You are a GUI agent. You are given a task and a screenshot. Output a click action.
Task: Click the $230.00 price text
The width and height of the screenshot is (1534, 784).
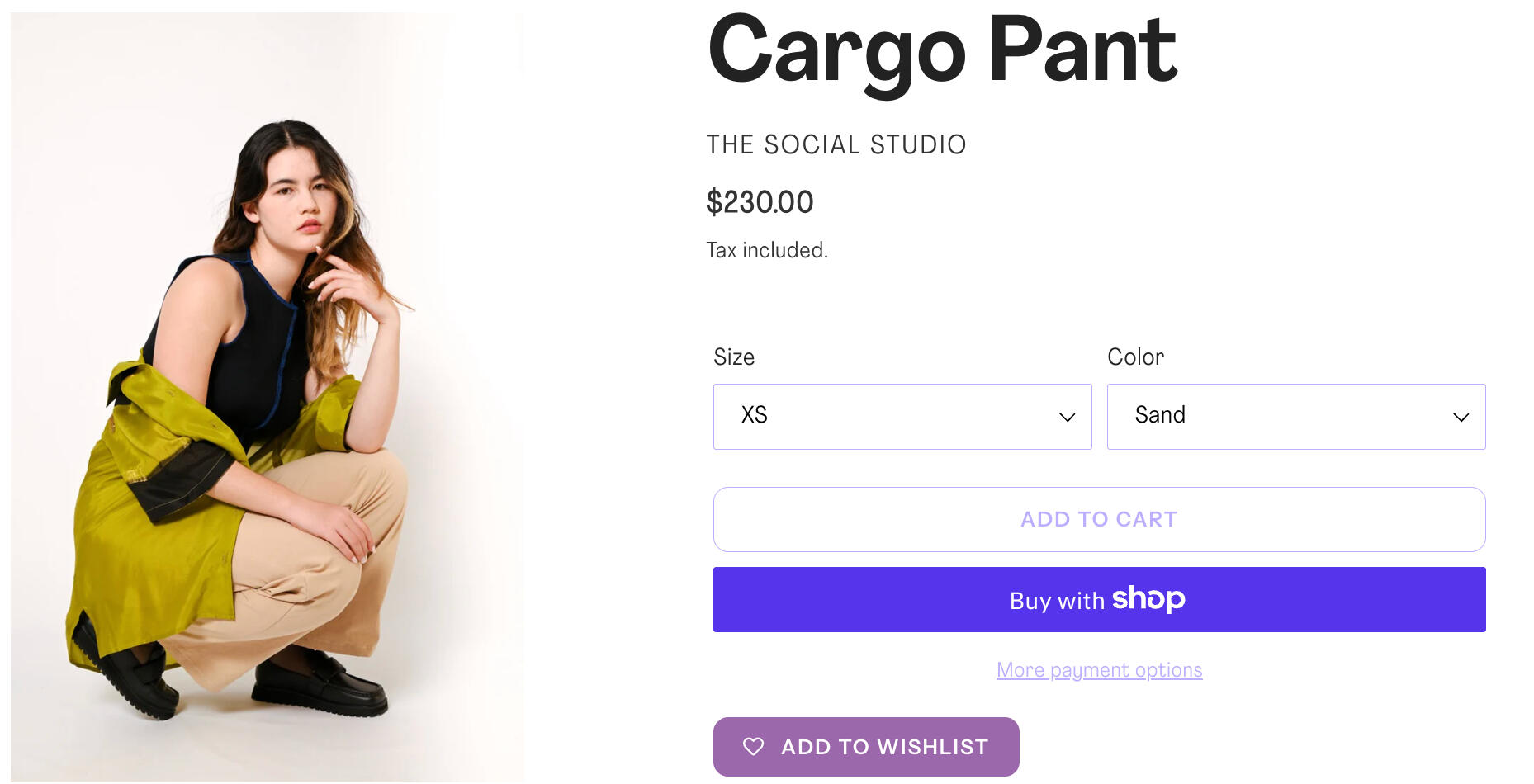(760, 202)
